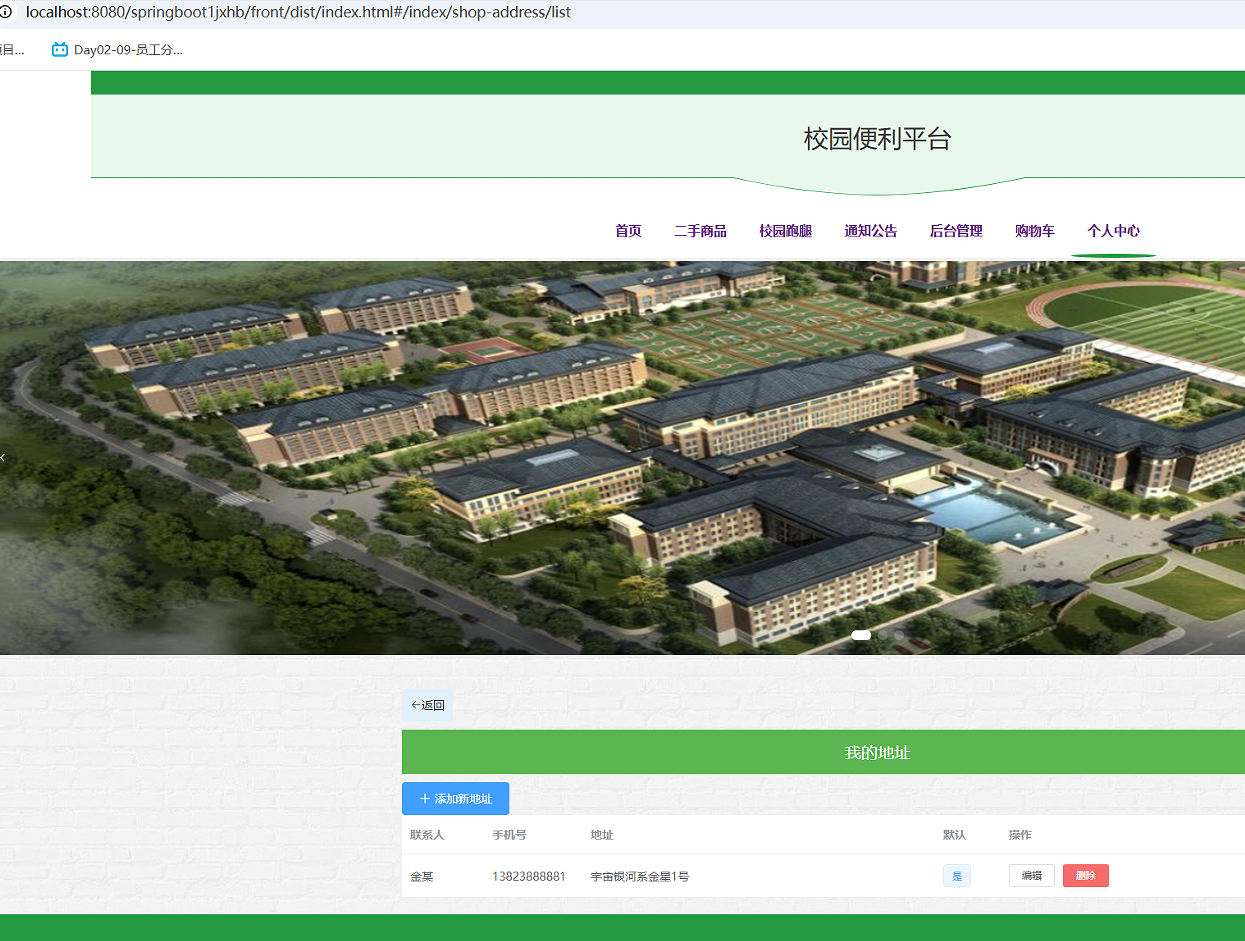Select the active white carousel indicator

pos(861,635)
